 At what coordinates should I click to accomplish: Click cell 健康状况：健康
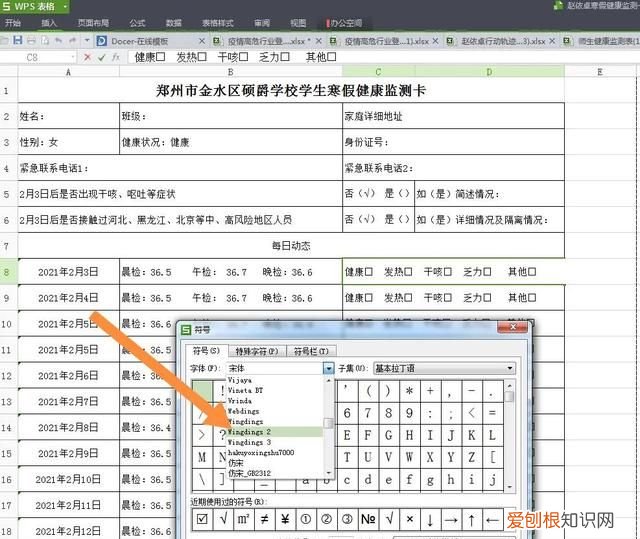(231, 142)
